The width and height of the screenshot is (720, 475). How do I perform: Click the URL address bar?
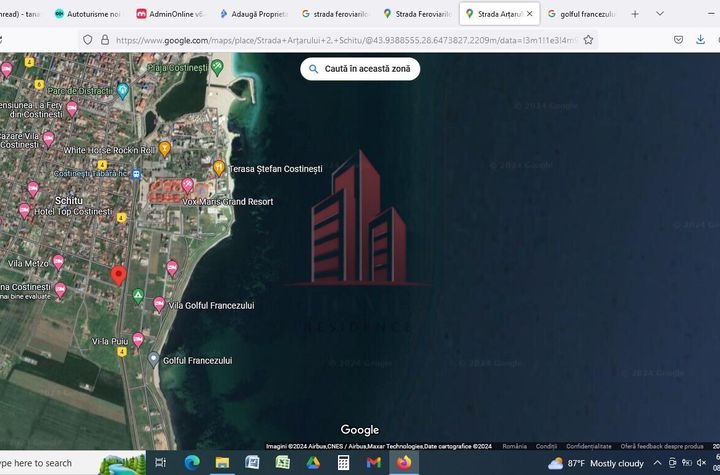[340, 40]
